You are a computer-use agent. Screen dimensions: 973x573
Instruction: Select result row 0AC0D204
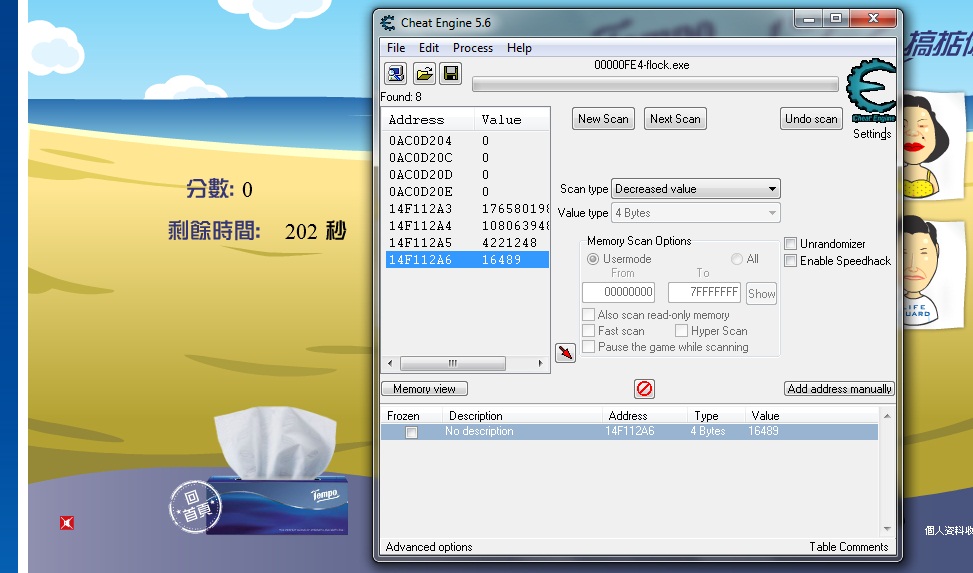(467, 141)
